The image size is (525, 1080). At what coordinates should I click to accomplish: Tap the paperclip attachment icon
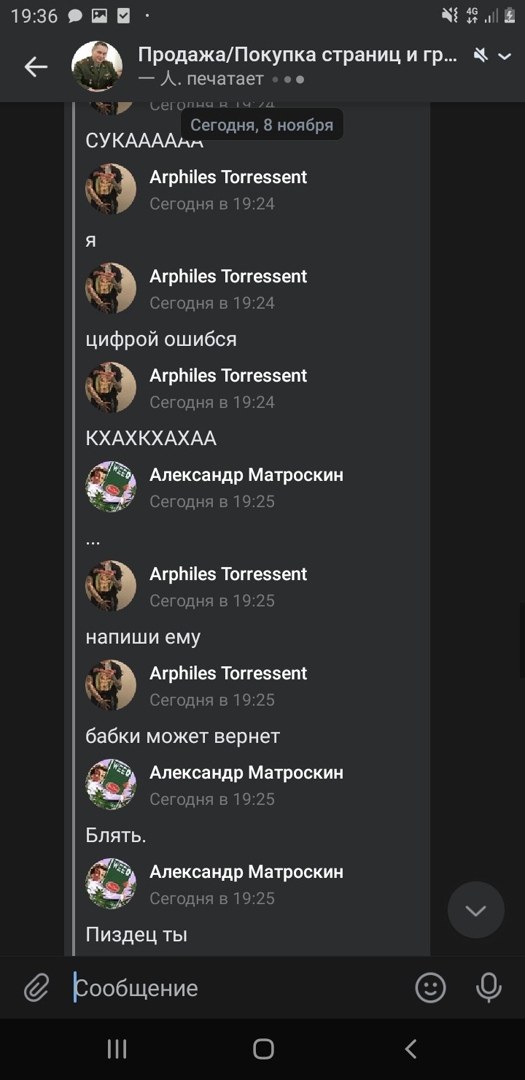(x=35, y=988)
